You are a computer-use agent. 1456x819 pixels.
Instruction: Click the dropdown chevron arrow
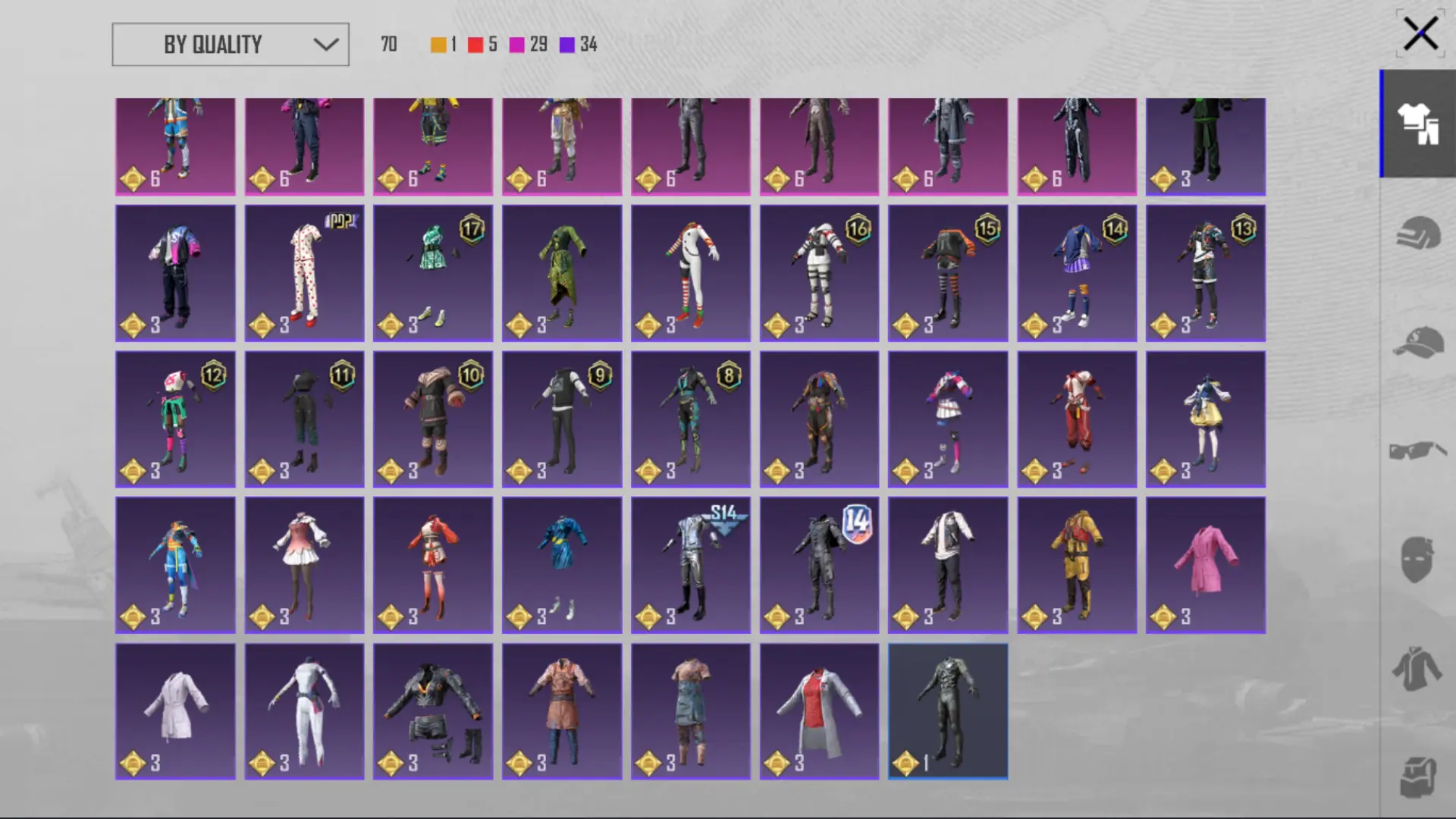coord(326,45)
